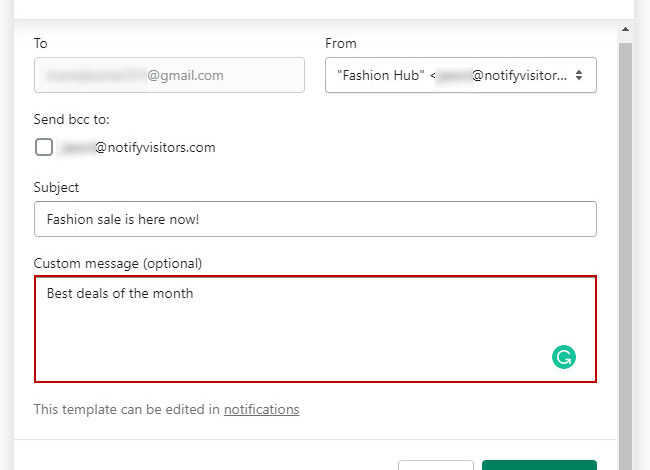The image size is (650, 470).
Task: Place cursor after "Best deals of the month"
Action: pos(194,294)
